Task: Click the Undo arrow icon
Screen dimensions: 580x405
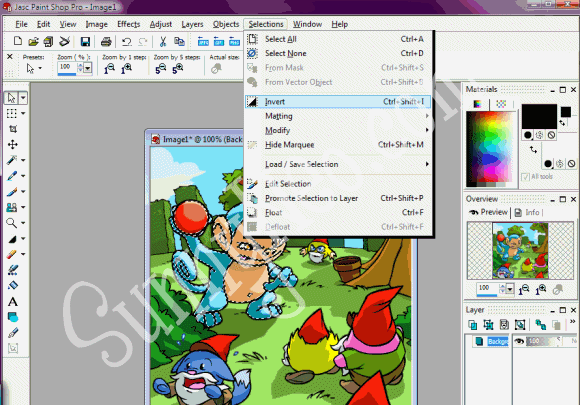Action: [x=127, y=41]
